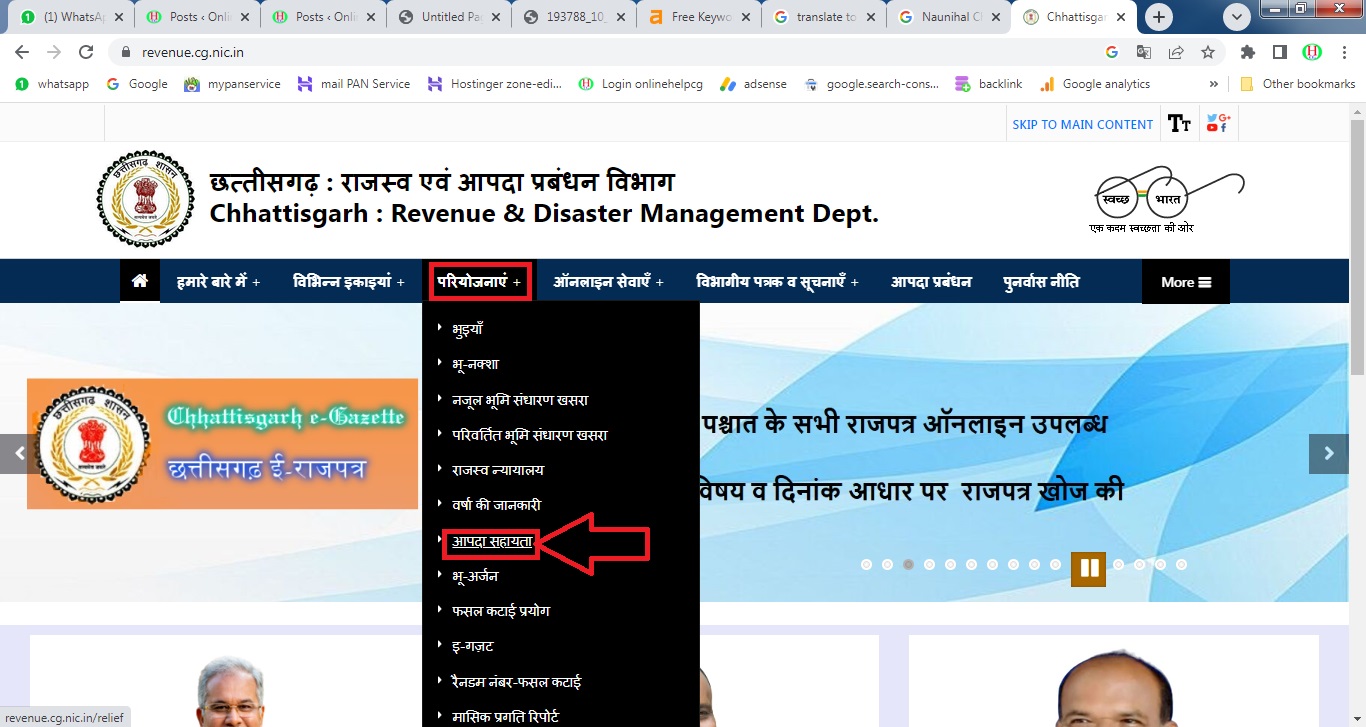Reload the page with refresh icon

[x=86, y=53]
